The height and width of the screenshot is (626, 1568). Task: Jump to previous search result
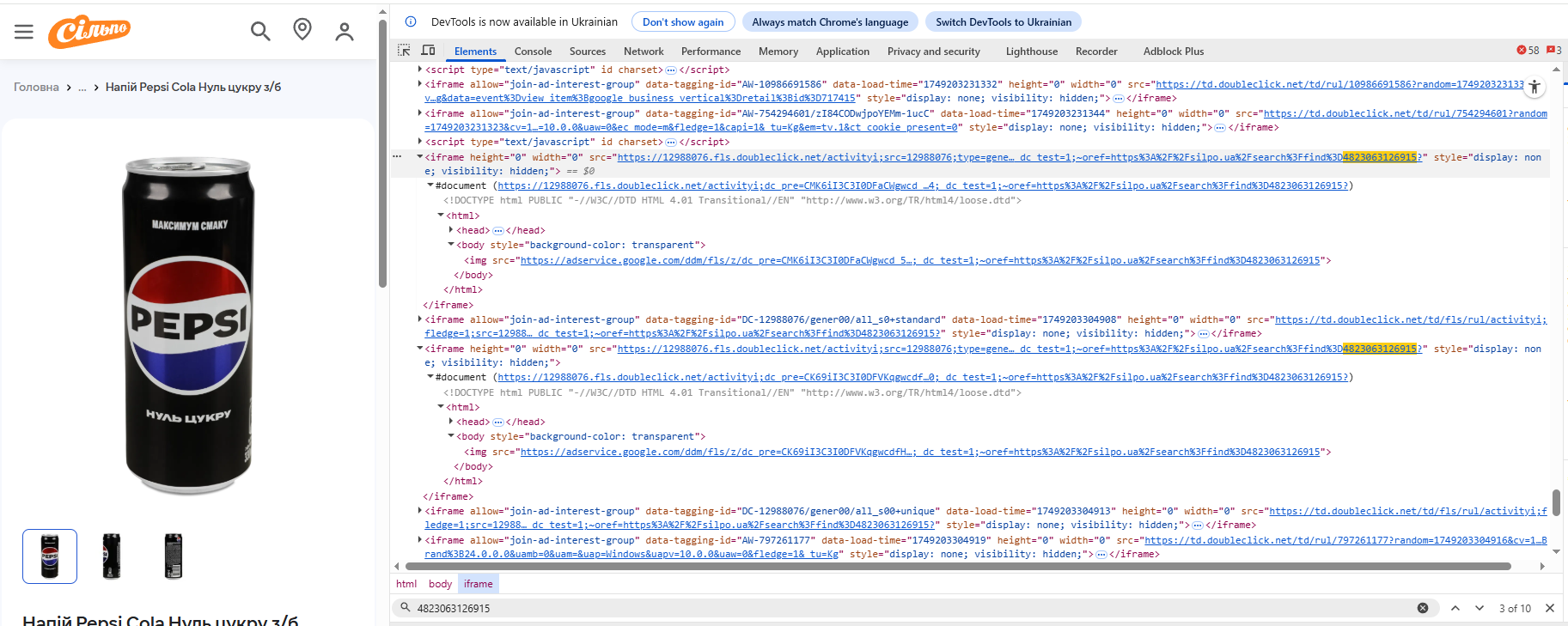point(1455,608)
